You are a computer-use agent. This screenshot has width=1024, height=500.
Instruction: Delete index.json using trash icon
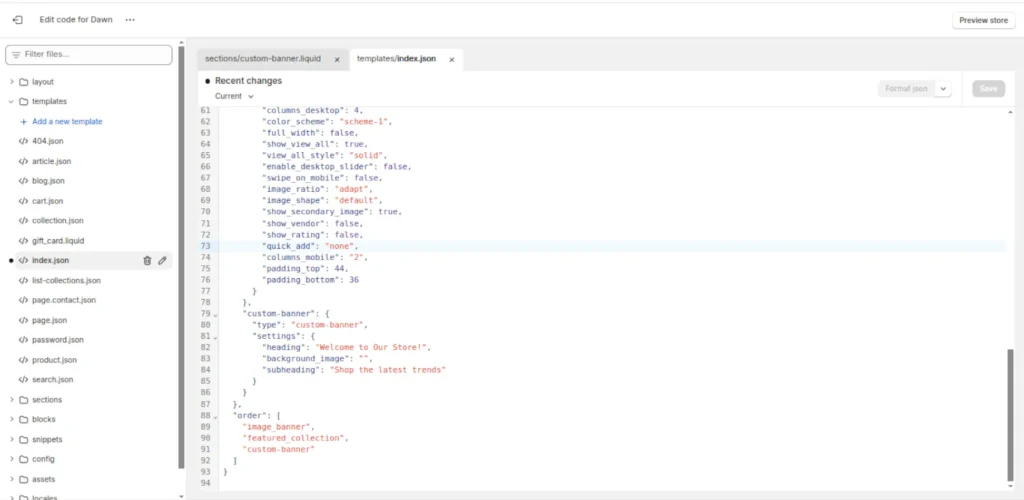pos(147,260)
